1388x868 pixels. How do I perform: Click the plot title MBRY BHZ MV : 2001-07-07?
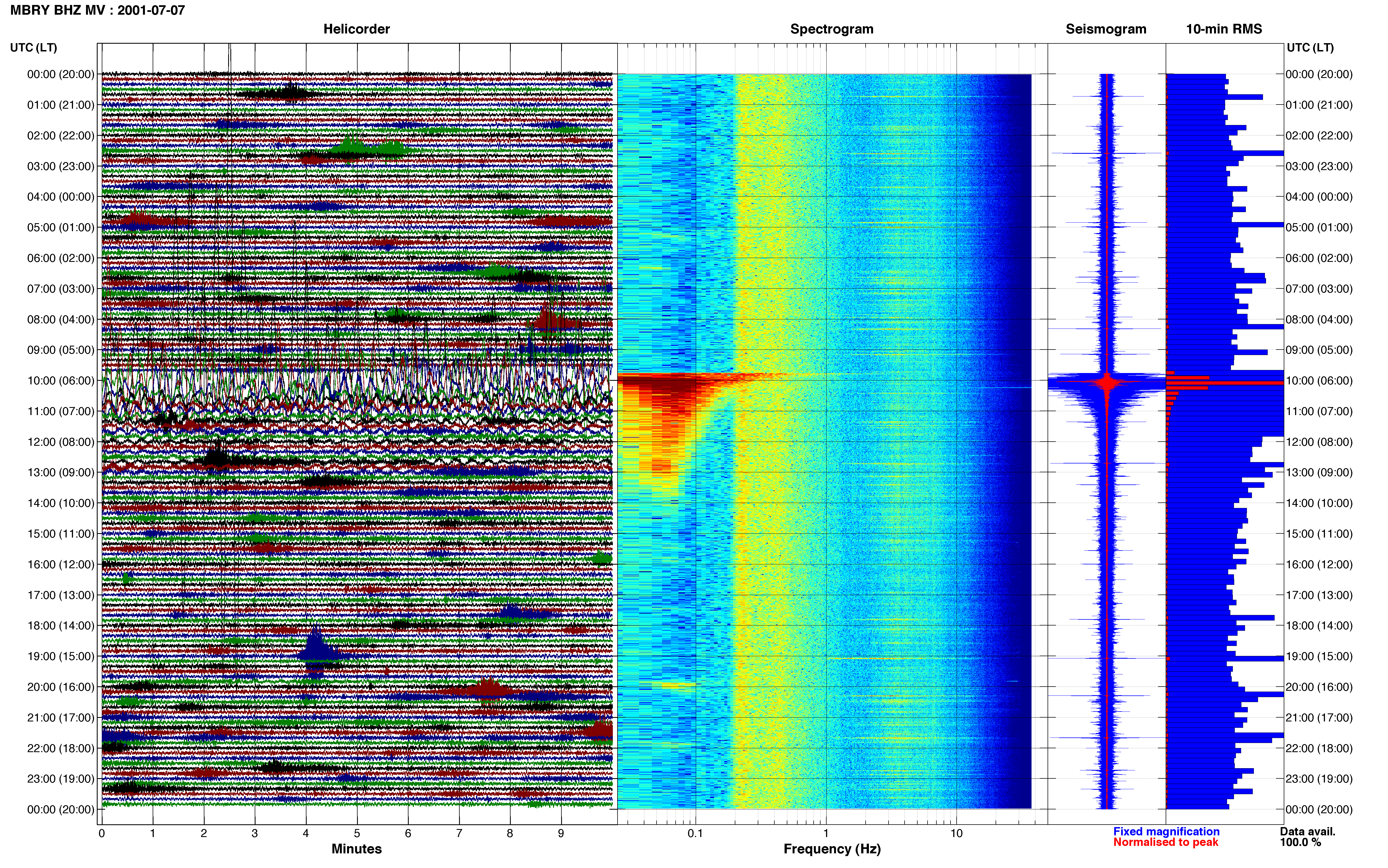tap(98, 10)
